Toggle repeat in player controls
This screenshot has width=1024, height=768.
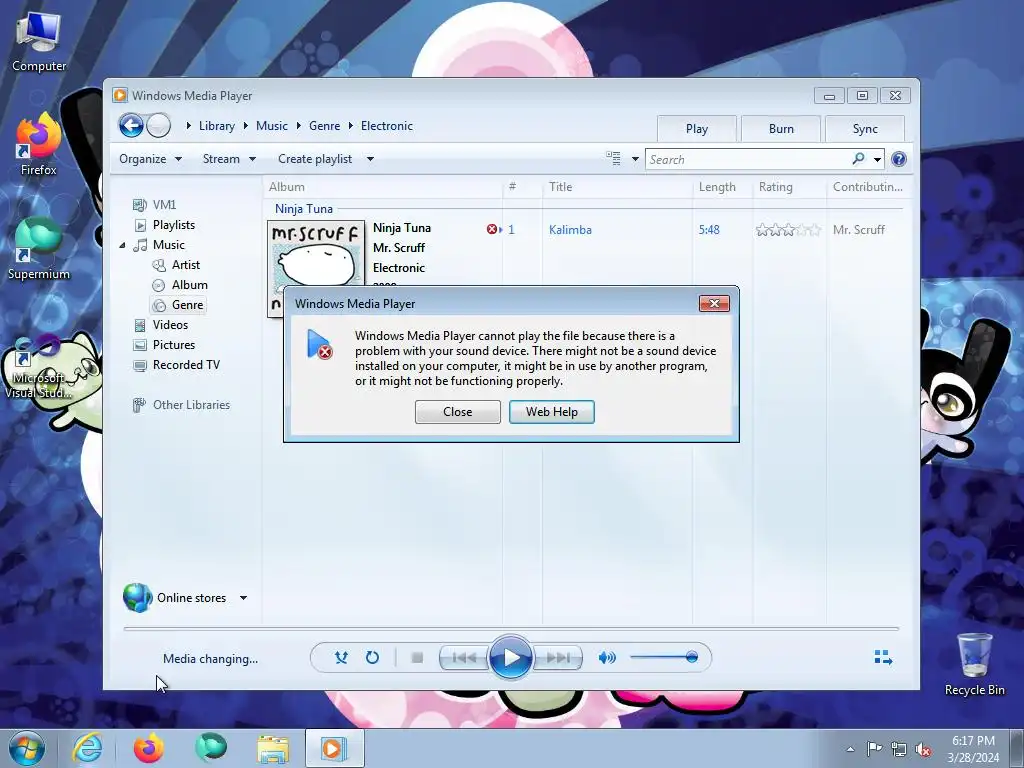pos(372,658)
